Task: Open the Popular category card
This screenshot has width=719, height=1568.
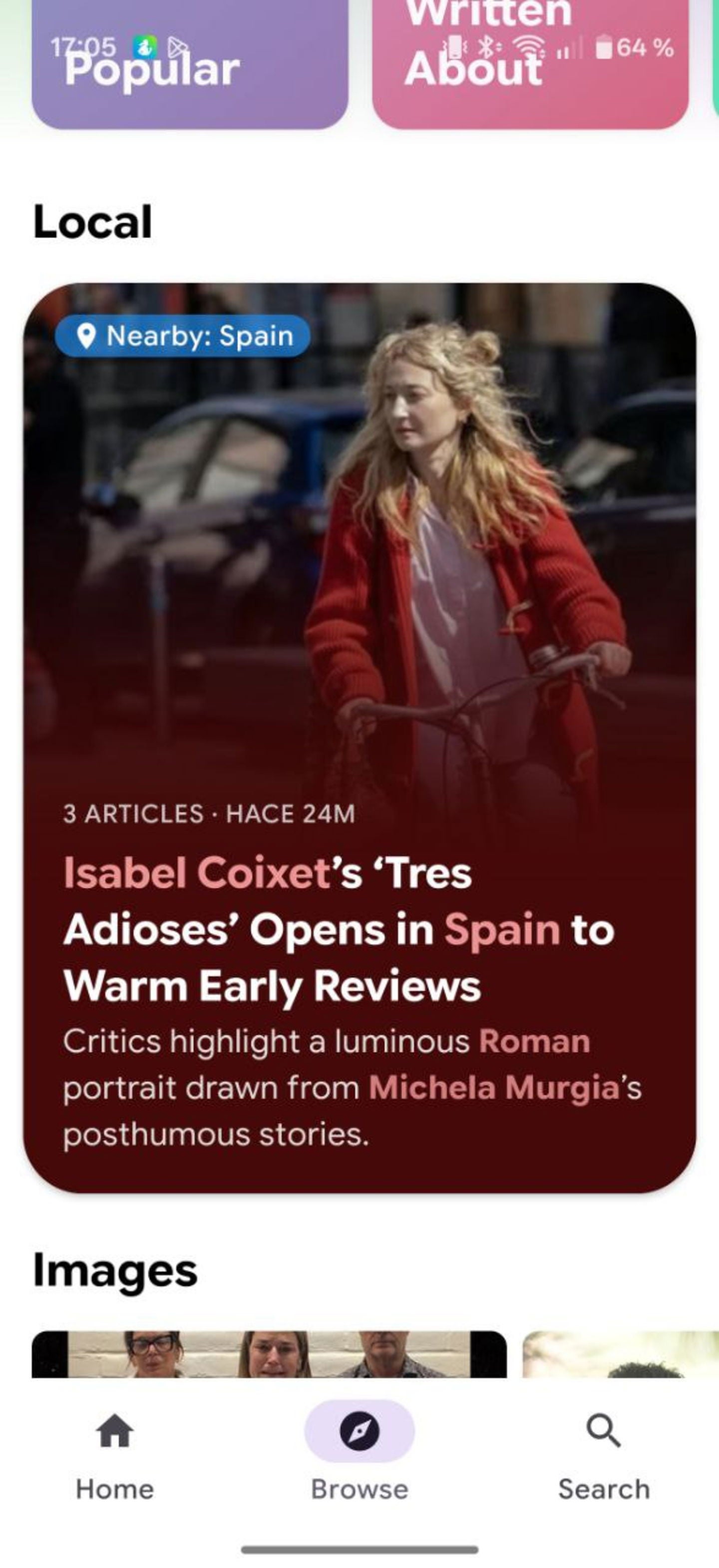Action: click(190, 64)
